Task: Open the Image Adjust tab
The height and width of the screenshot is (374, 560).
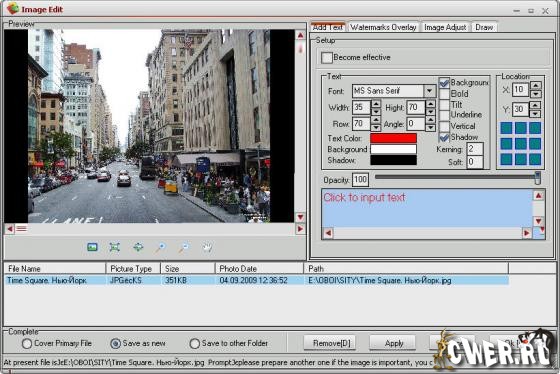Action: 445,27
